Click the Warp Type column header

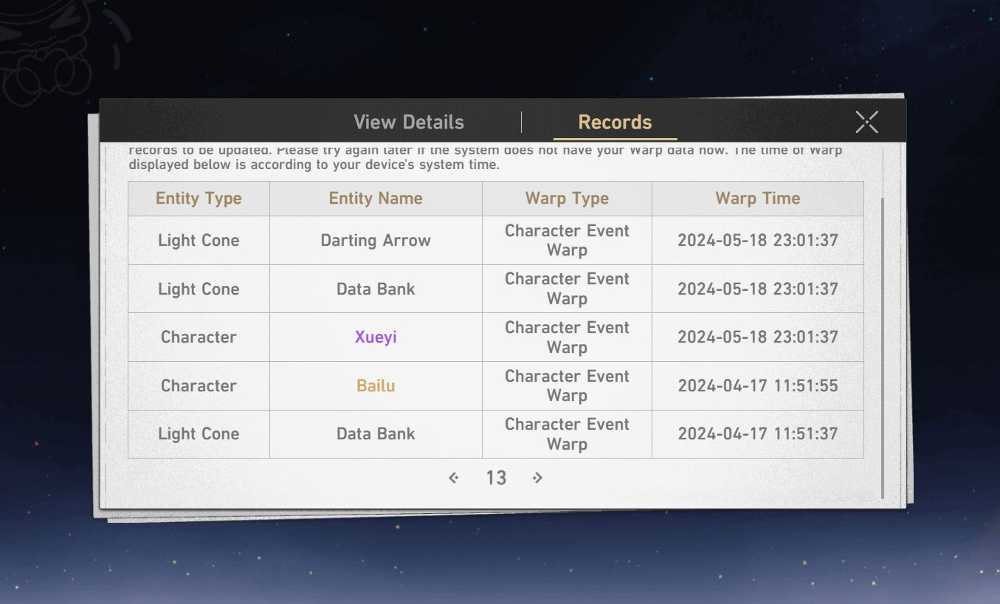[567, 198]
